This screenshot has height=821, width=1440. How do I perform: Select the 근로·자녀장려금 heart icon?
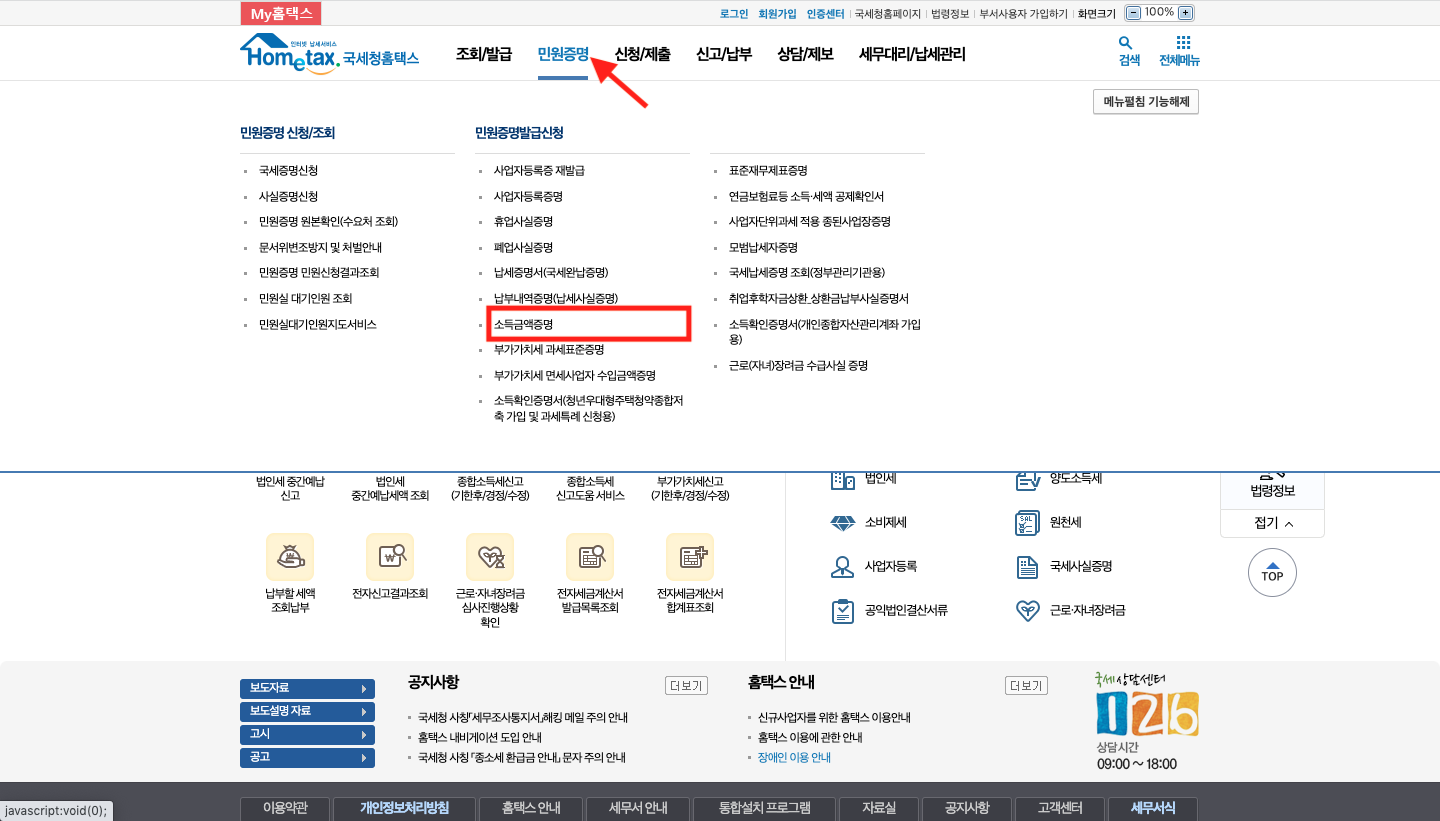pos(1027,610)
